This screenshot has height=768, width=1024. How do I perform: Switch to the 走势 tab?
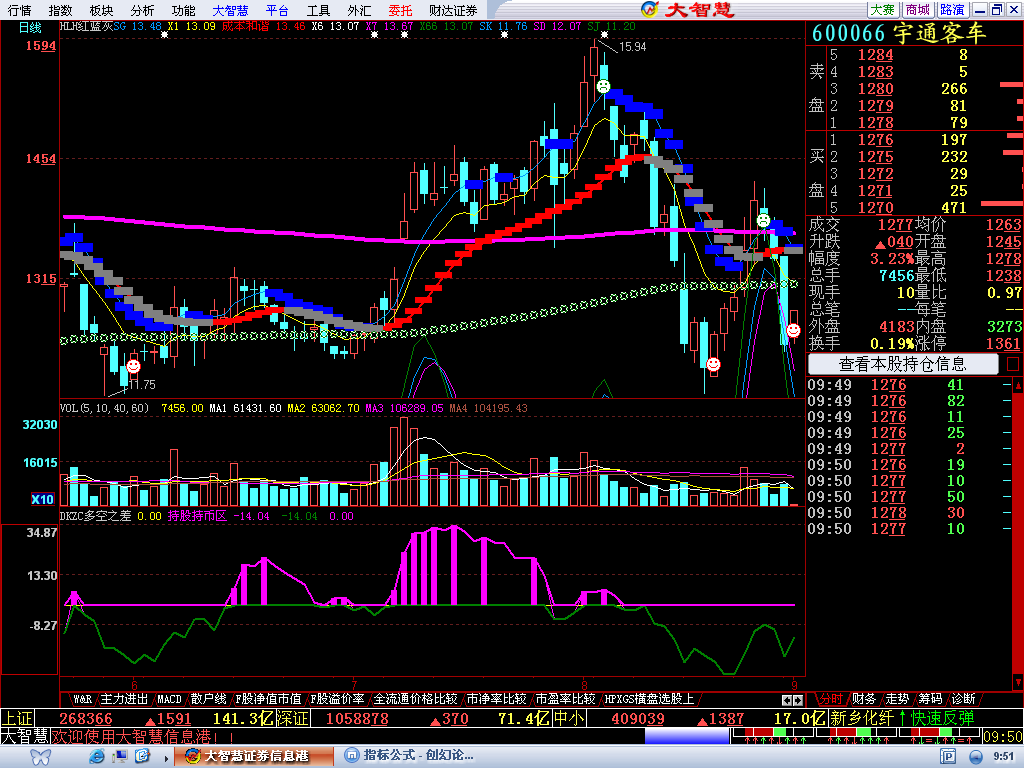[x=897, y=699]
